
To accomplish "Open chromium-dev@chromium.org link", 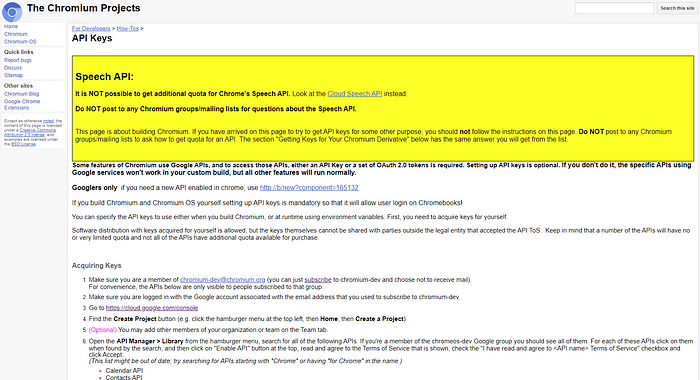I will click(x=222, y=280).
